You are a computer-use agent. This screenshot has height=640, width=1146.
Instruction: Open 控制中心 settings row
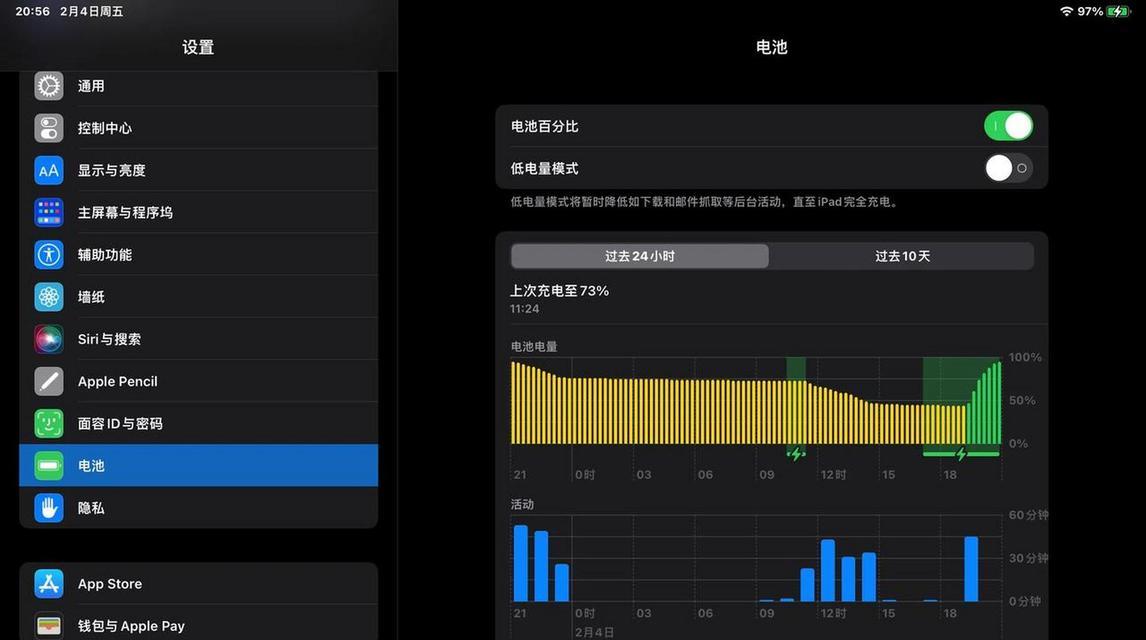[199, 129]
